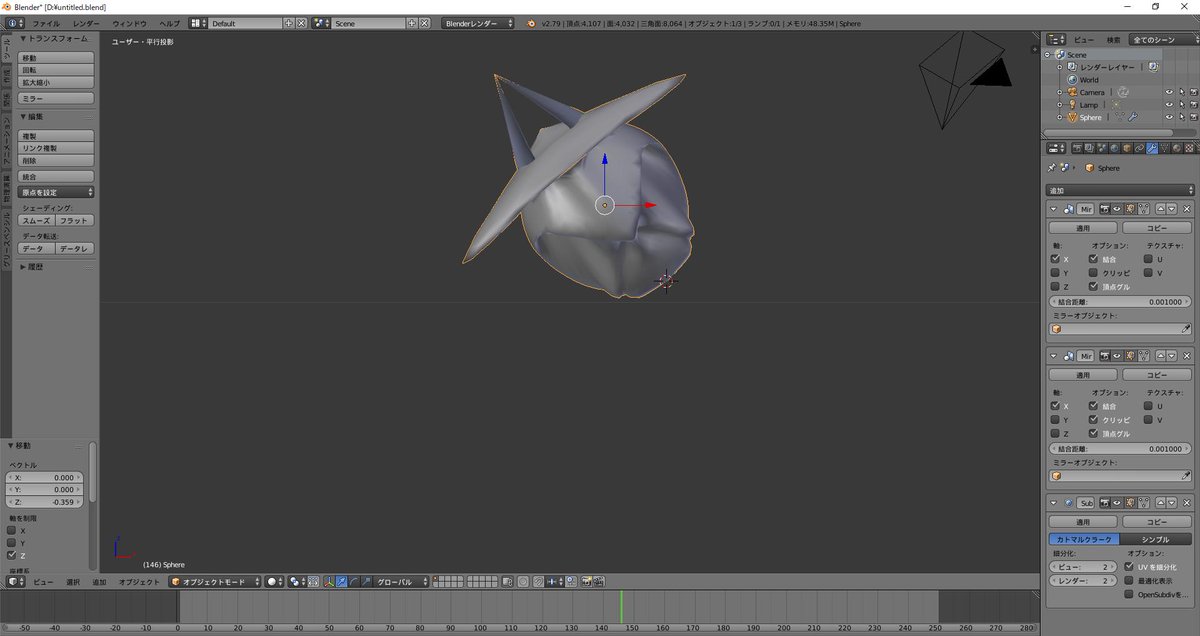Click the ビュー subdivision level field

(1083, 566)
